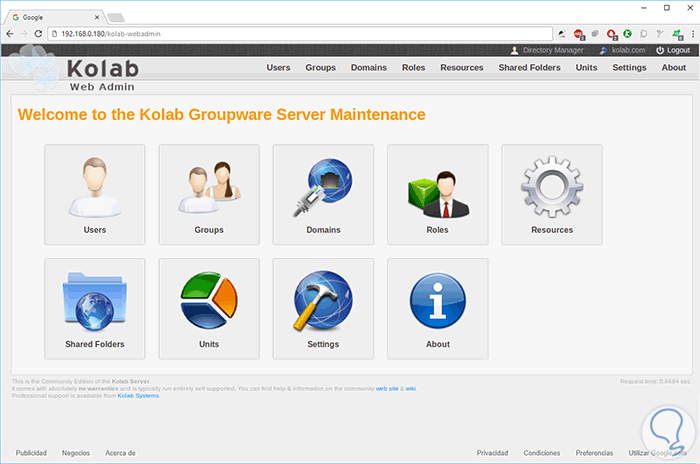This screenshot has width=700, height=464.
Task: Click the Logout button
Action: point(673,50)
